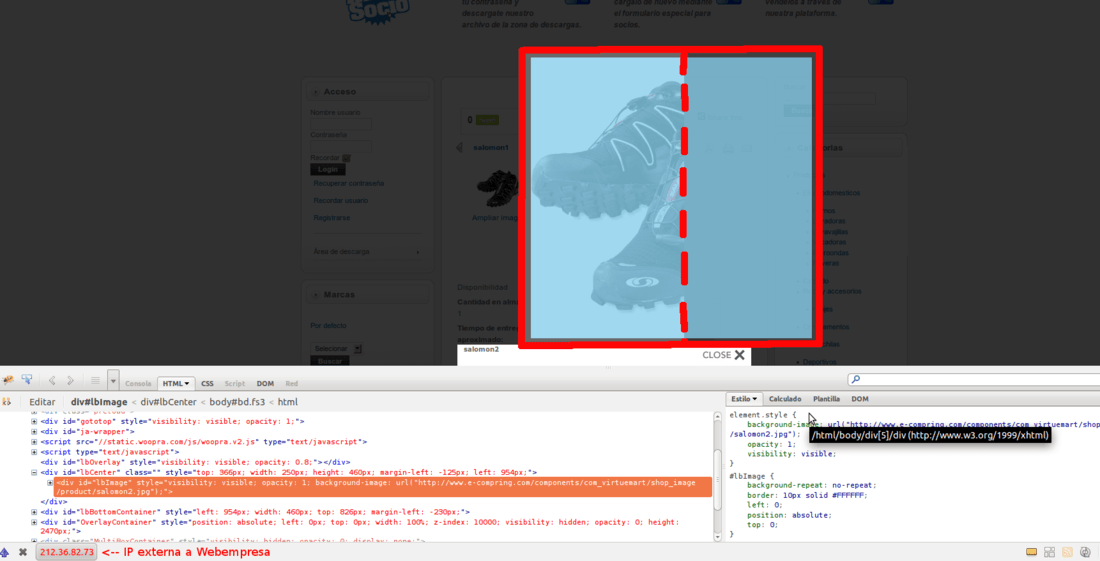Click the 212.36.82.73 IP status button

[x=66, y=553]
